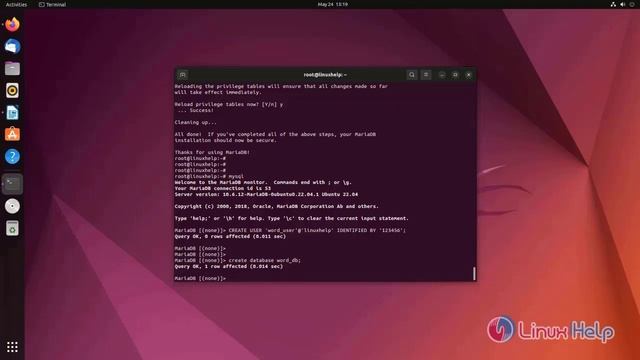The image size is (640, 360).
Task: Launch LibreOffice Writer from the dock
Action: click(x=12, y=113)
